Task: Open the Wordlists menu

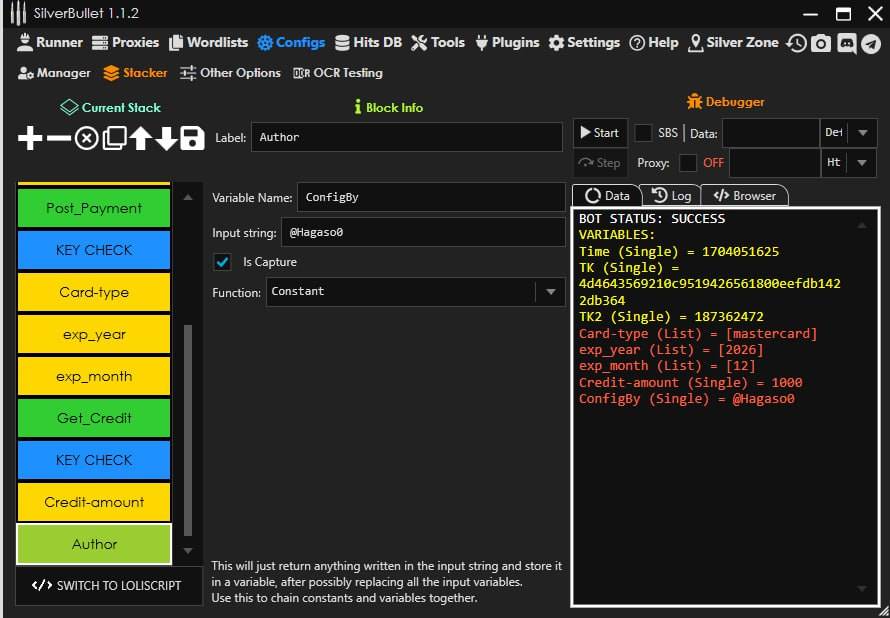Action: (209, 43)
